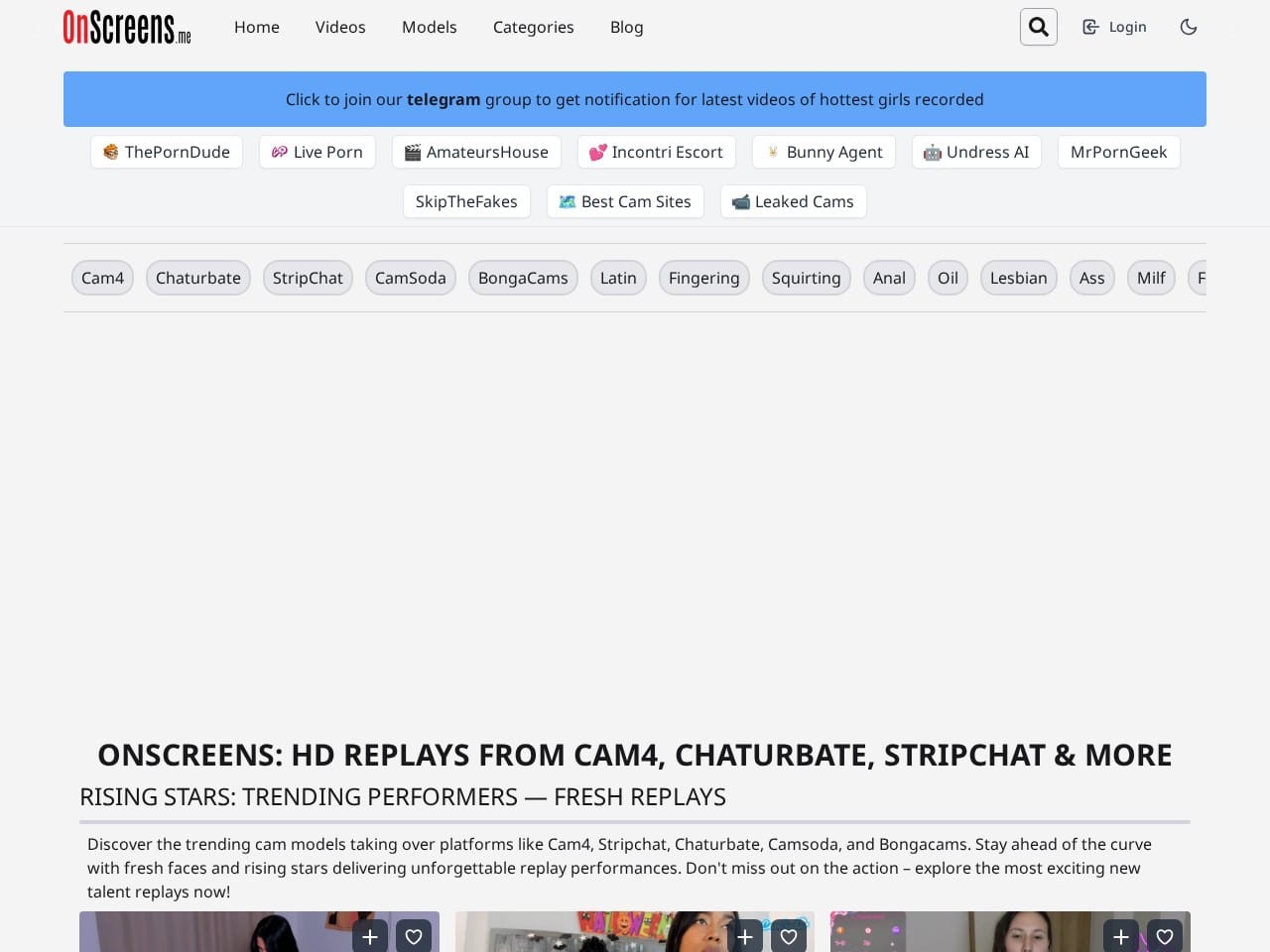
Task: Click the plus icon on the first thumbnail
Action: click(x=369, y=936)
